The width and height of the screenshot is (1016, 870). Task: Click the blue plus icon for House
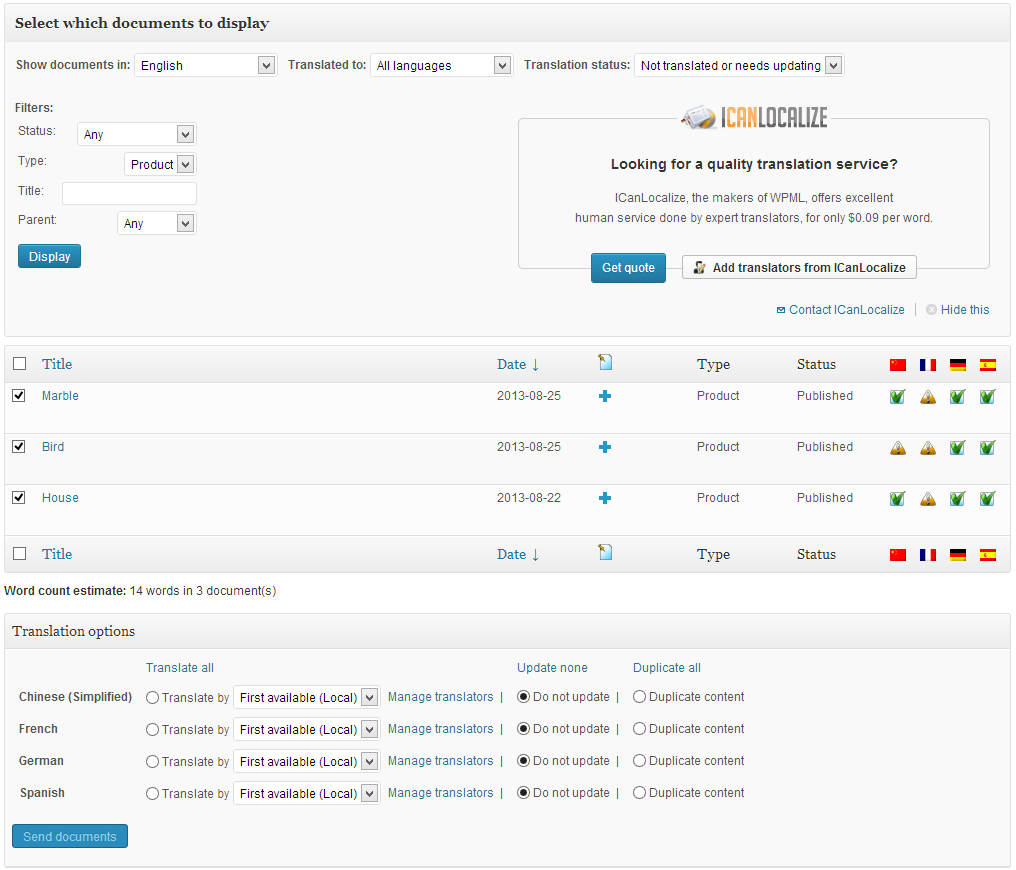pyautogui.click(x=605, y=498)
